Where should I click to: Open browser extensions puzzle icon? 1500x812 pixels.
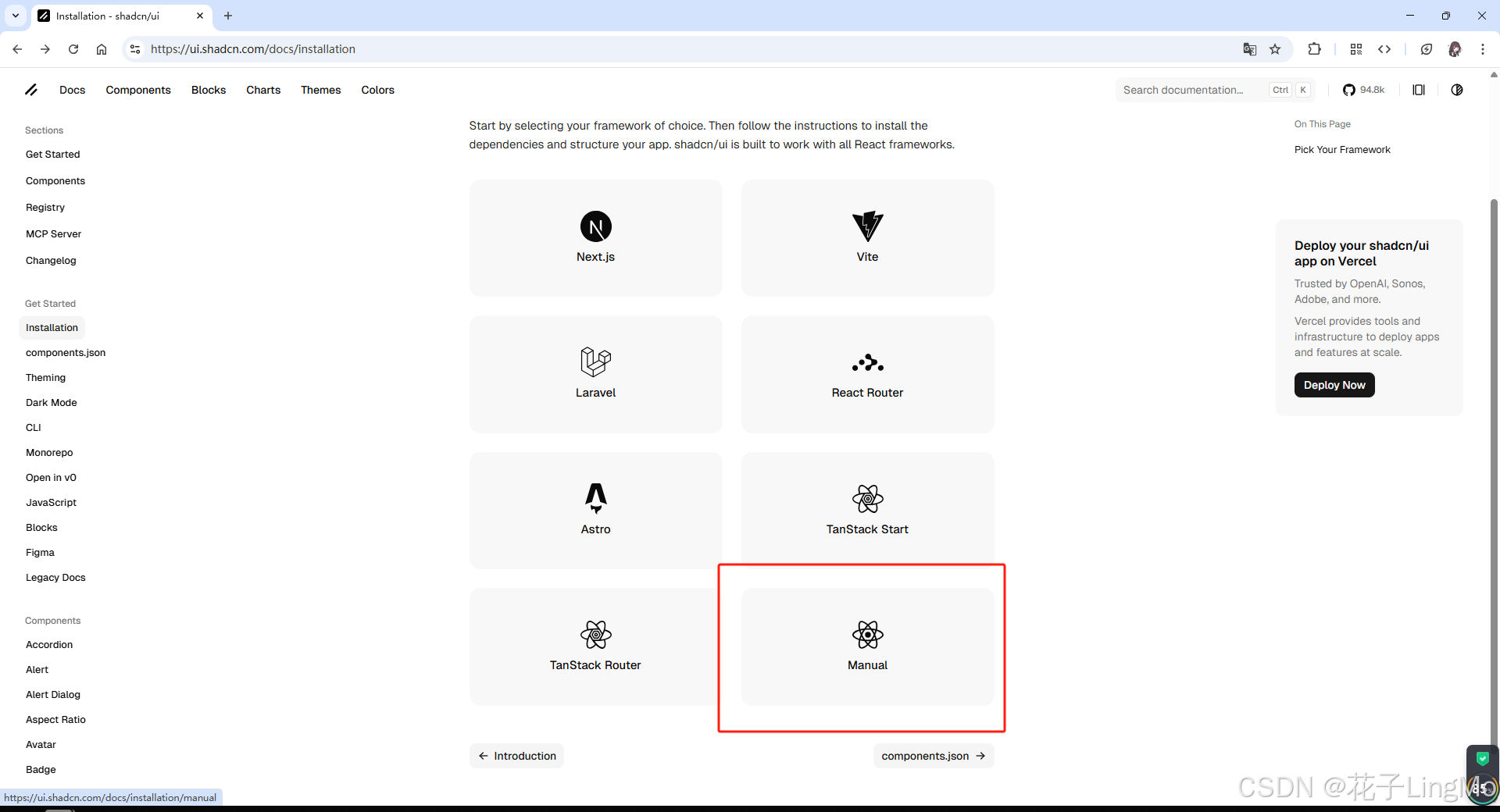click(x=1315, y=49)
